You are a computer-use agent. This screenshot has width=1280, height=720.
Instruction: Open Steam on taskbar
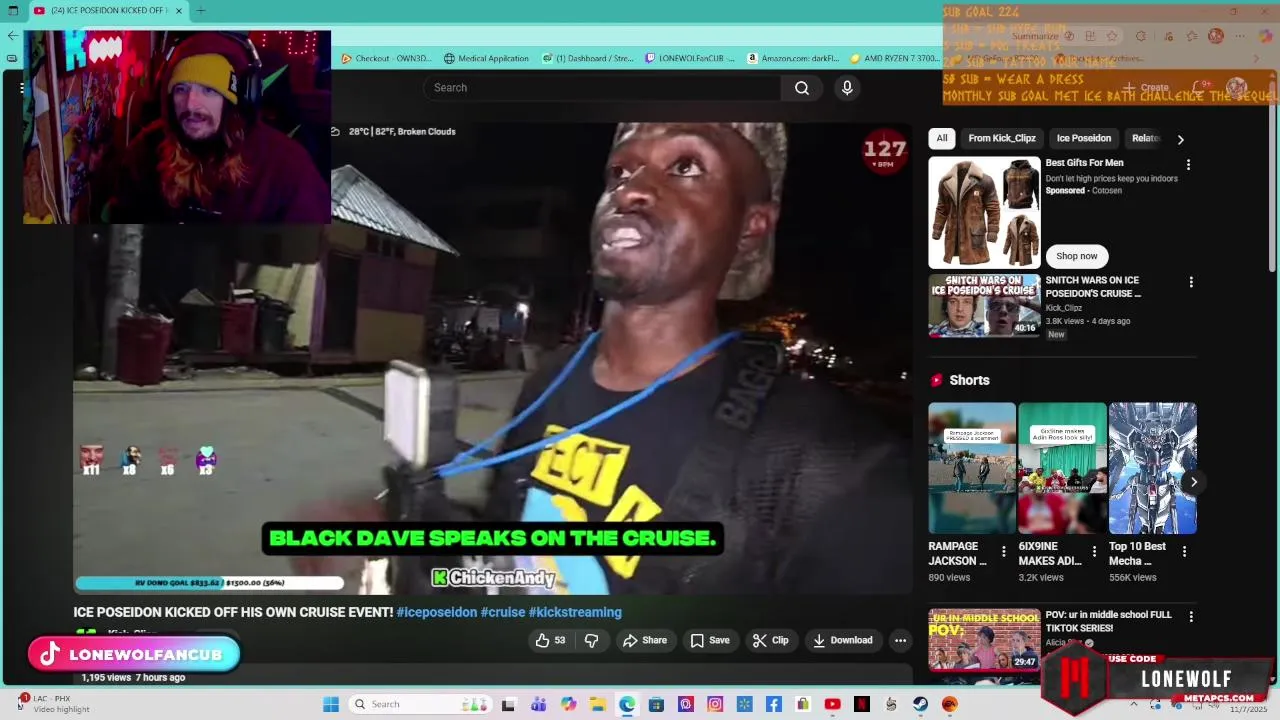click(920, 704)
